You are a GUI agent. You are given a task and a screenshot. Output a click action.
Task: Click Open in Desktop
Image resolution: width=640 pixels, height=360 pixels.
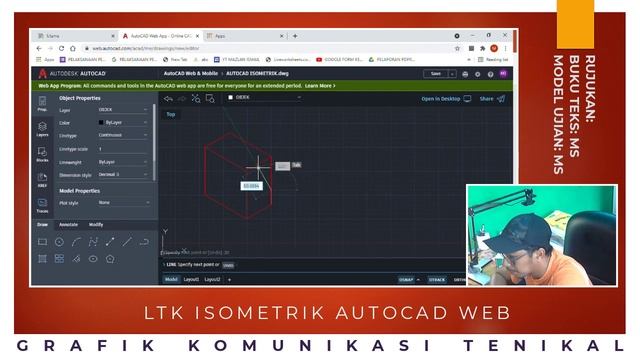[446, 99]
